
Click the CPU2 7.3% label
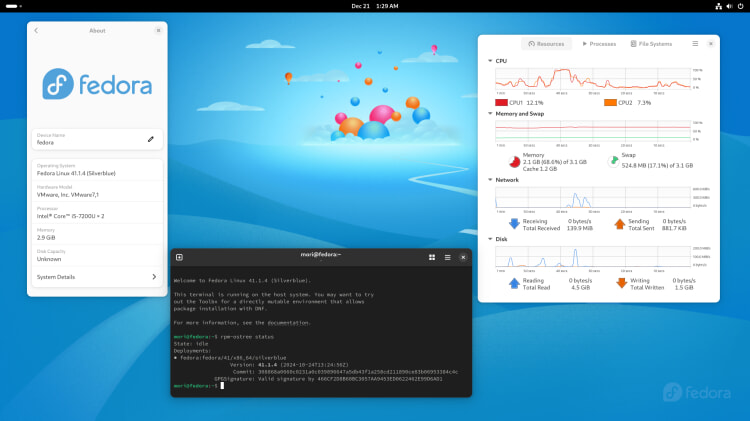point(635,103)
